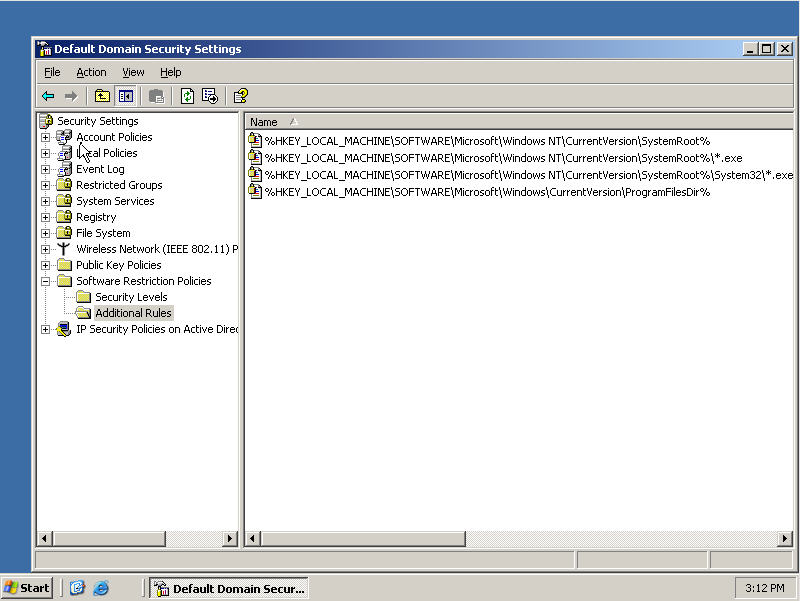Sort rules by the Name column header
800x601 pixels.
[519, 122]
